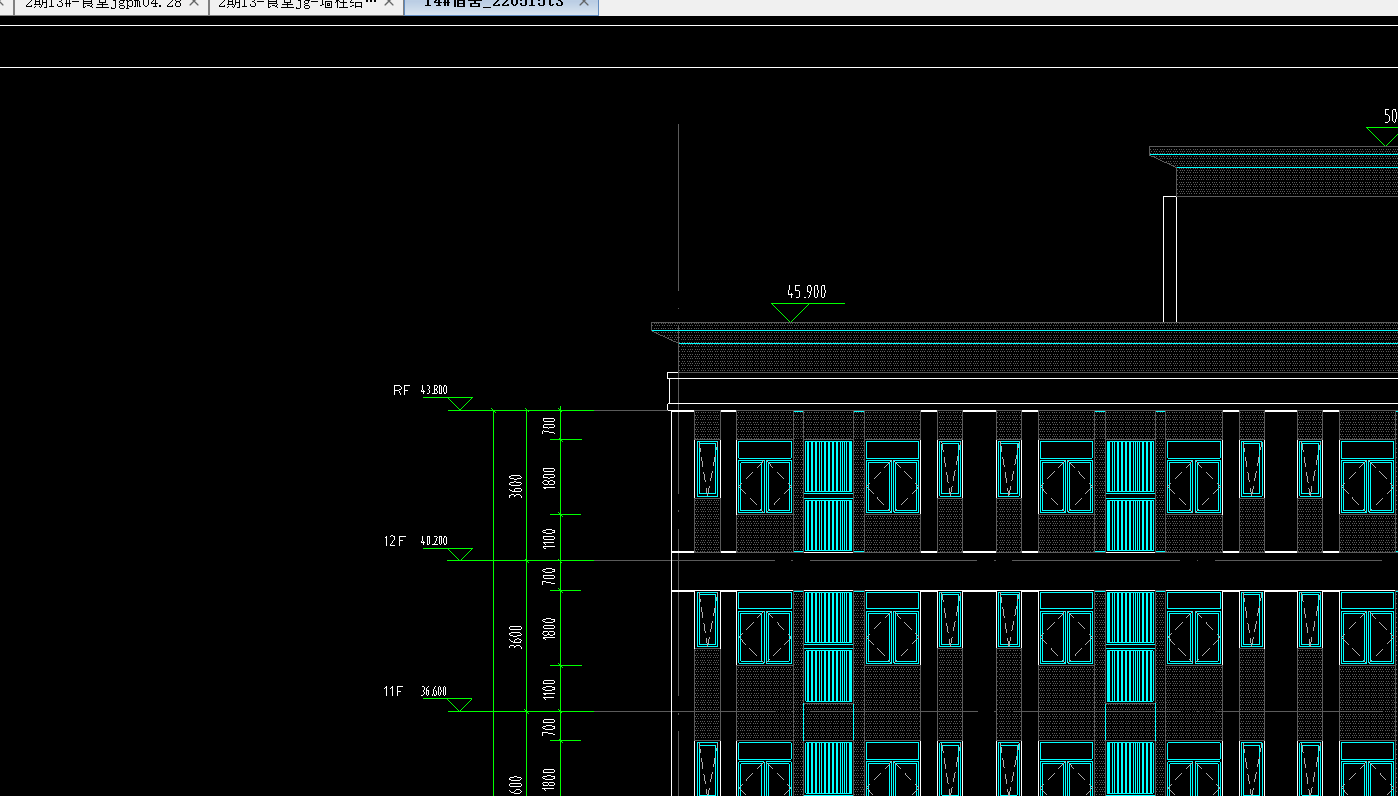The image size is (1398, 796).
Task: Close the 14#宿舍 drawing tab
Action: pos(584,4)
